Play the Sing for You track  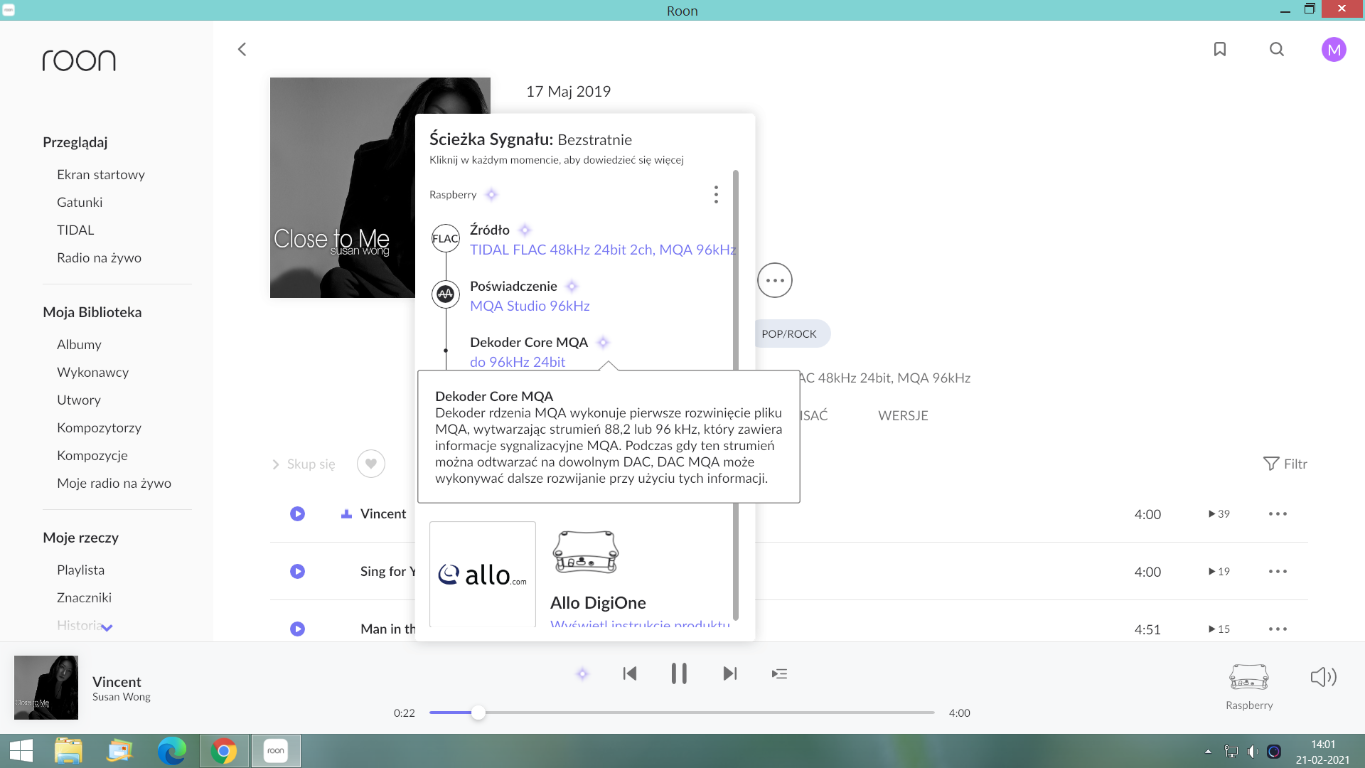tap(297, 572)
